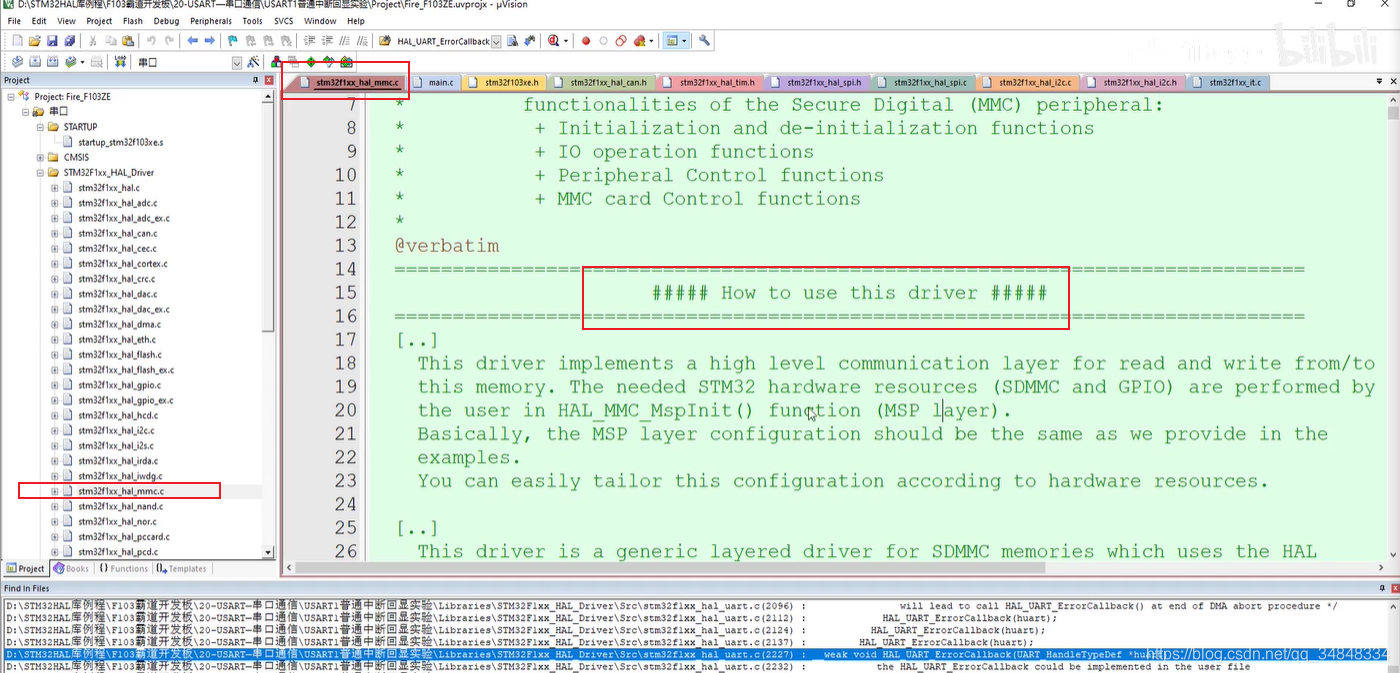Image resolution: width=1400 pixels, height=673 pixels.
Task: Select stm32f1xx_hal_flash.c in project tree
Action: pos(120,354)
